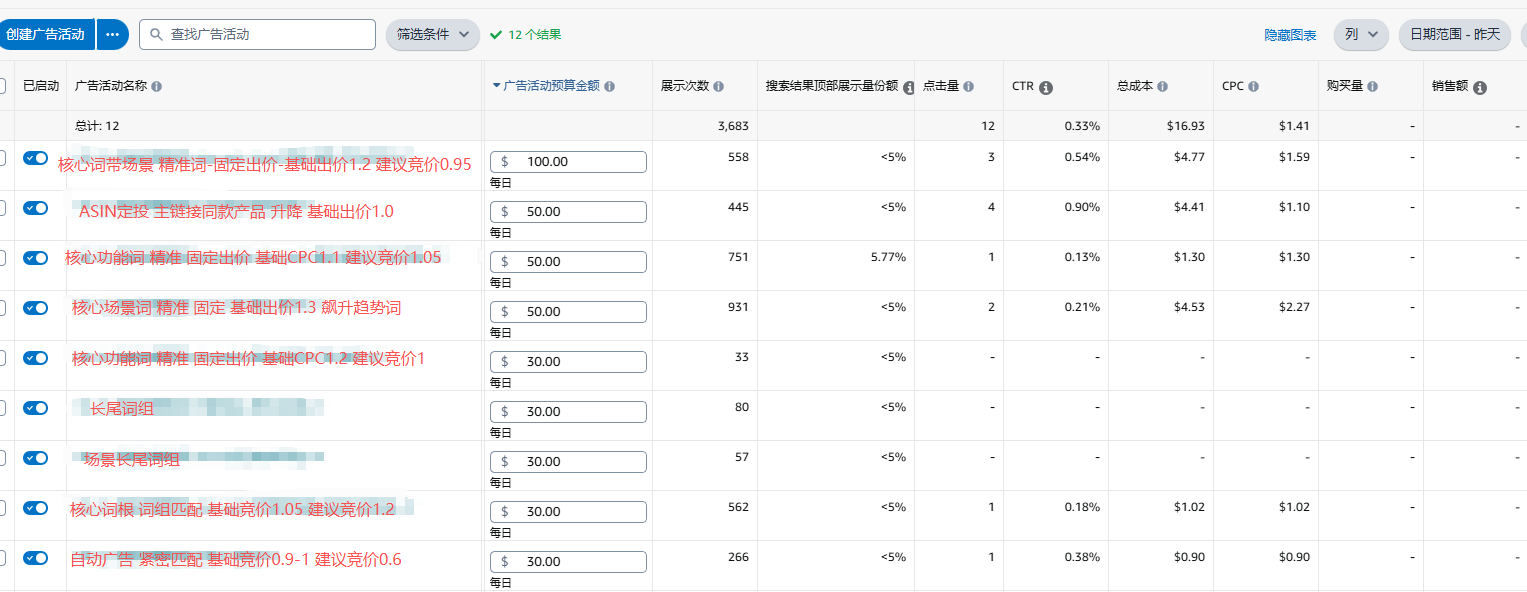Click info icon next to 总成本
The height and width of the screenshot is (592, 1527).
pyautogui.click(x=1164, y=87)
